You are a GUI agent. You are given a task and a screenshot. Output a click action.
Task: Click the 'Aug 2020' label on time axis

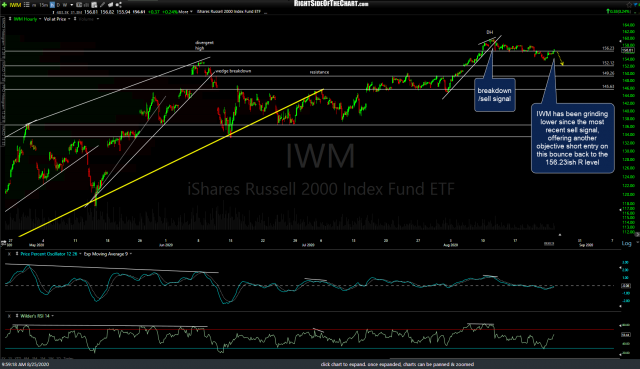pyautogui.click(x=450, y=245)
